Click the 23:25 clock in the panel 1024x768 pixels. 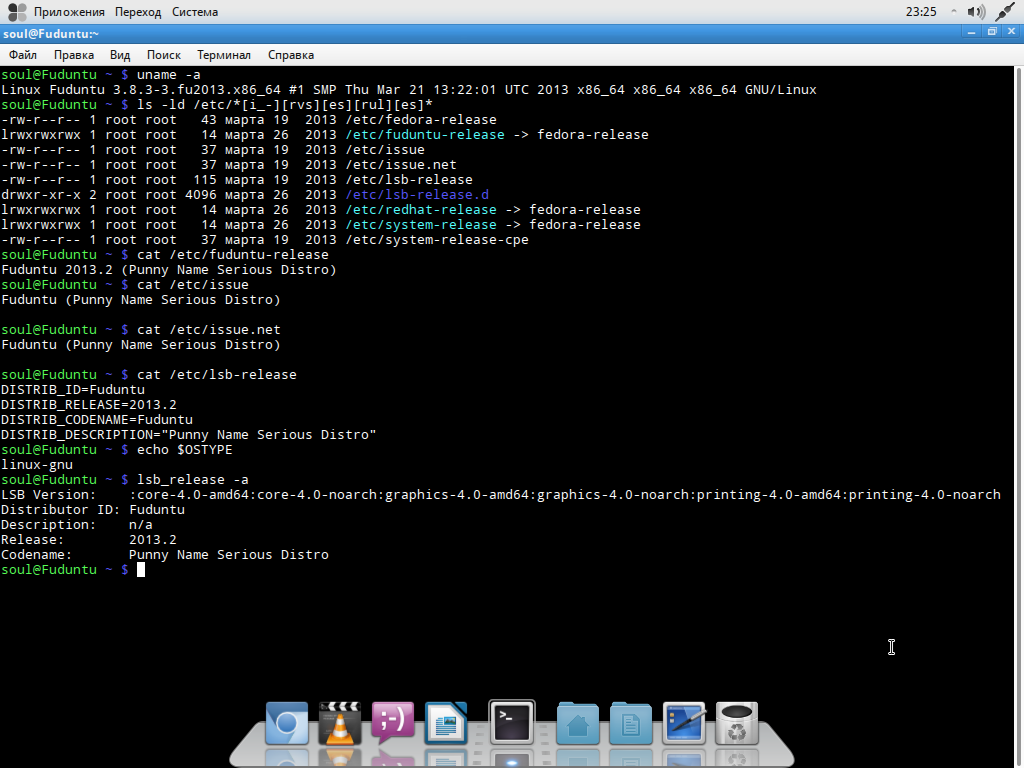click(x=921, y=12)
